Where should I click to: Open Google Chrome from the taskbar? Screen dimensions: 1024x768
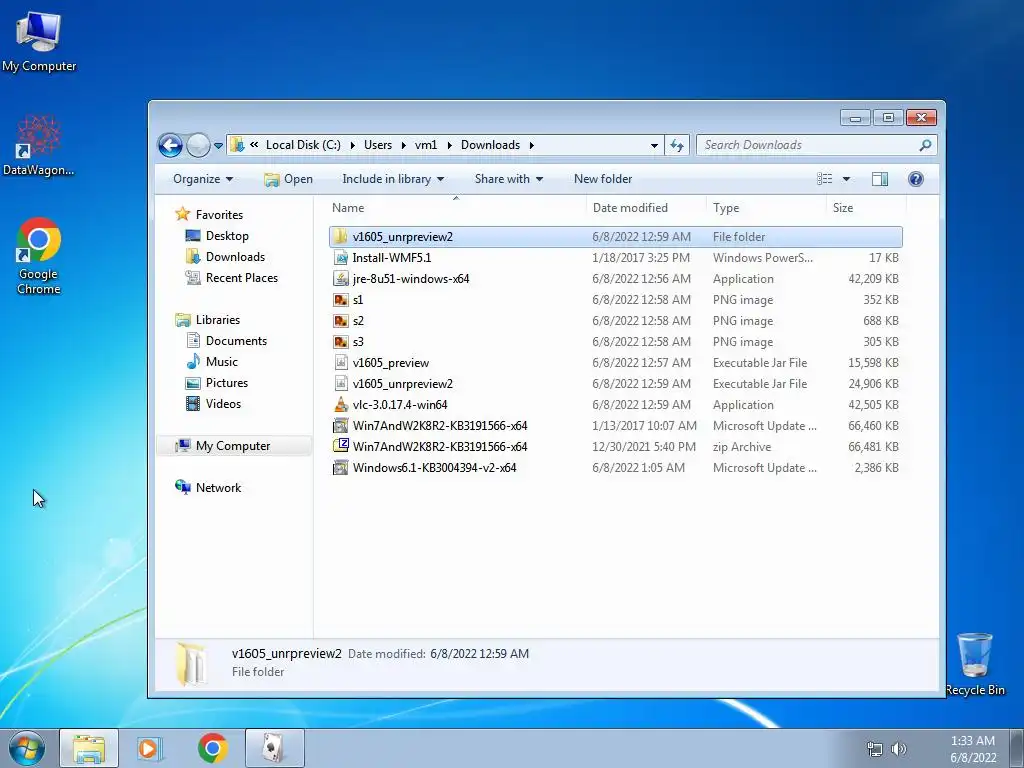(212, 748)
